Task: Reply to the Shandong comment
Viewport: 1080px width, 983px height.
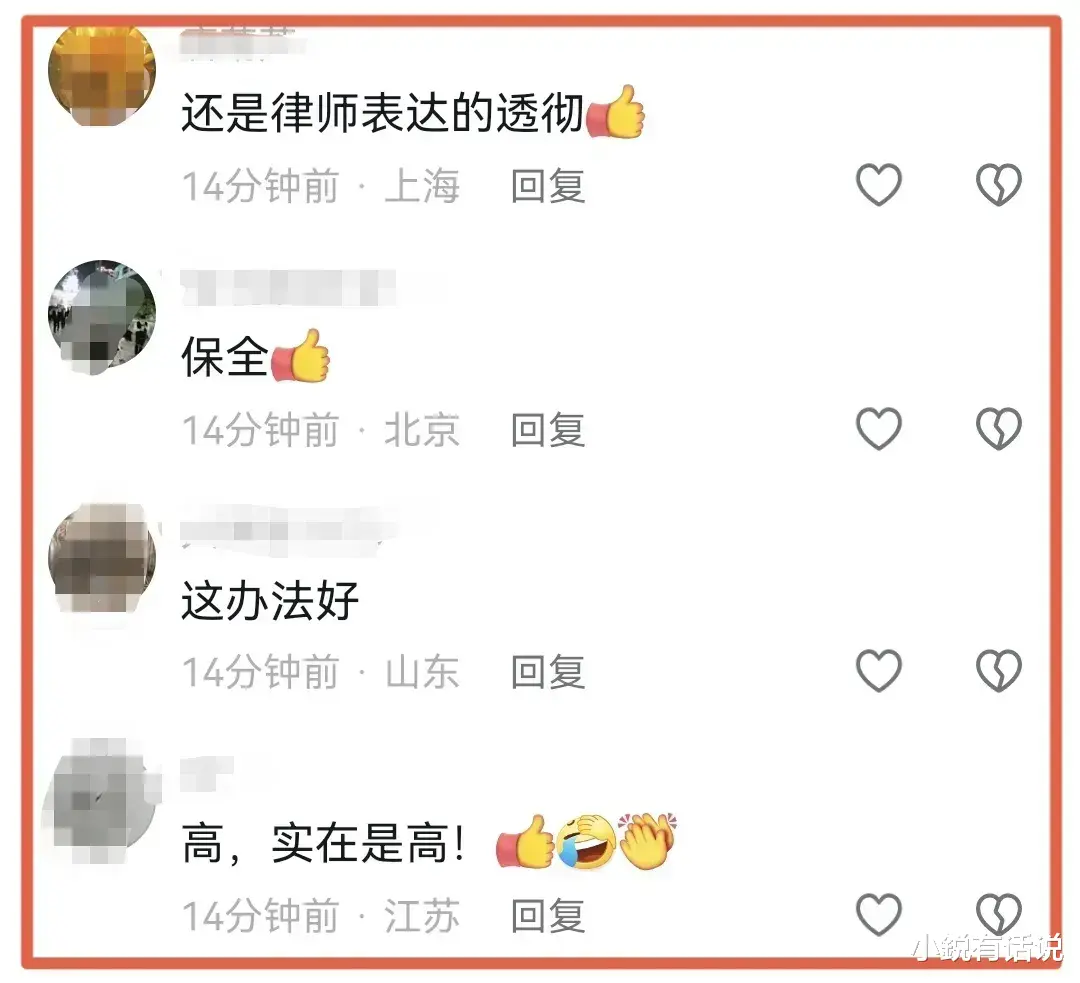Action: point(548,672)
